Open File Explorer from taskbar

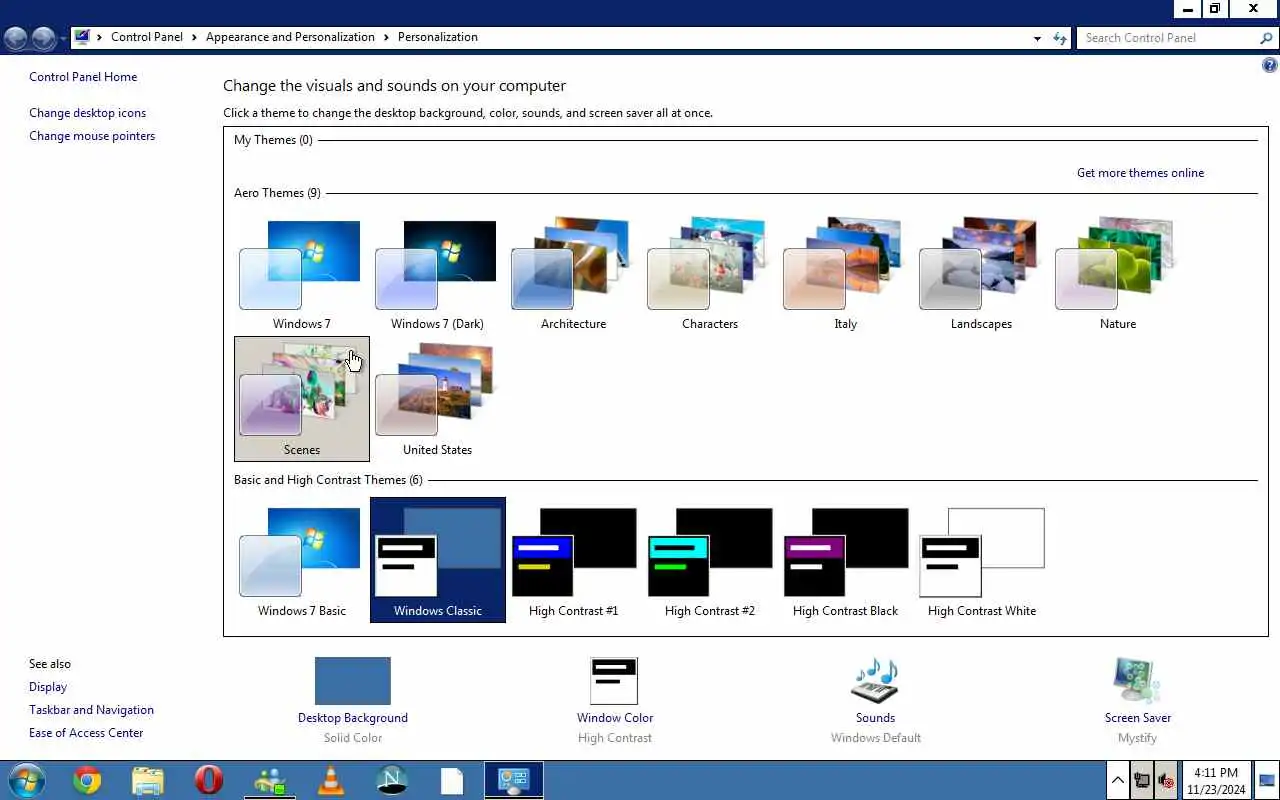pos(148,780)
